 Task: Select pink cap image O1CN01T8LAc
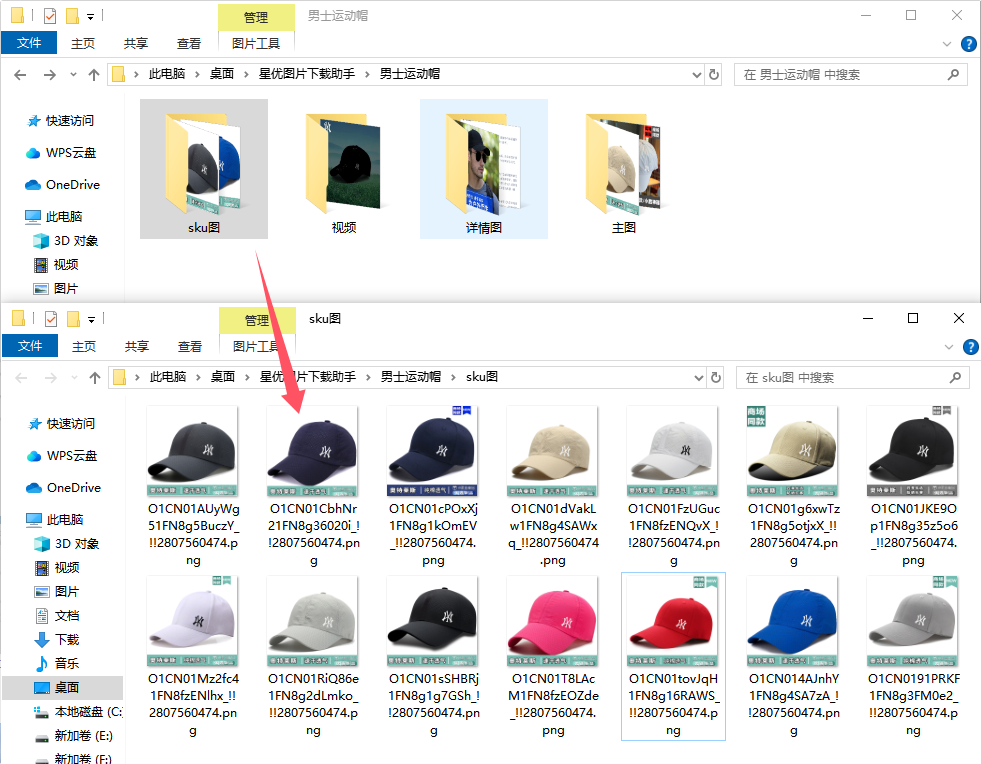click(553, 655)
